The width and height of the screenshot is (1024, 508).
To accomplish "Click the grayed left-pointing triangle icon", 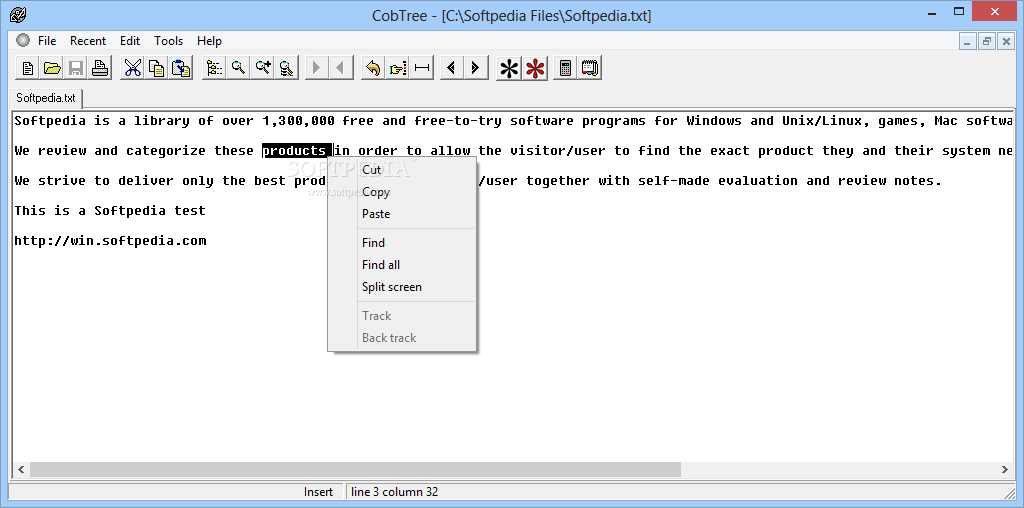I will [x=341, y=68].
